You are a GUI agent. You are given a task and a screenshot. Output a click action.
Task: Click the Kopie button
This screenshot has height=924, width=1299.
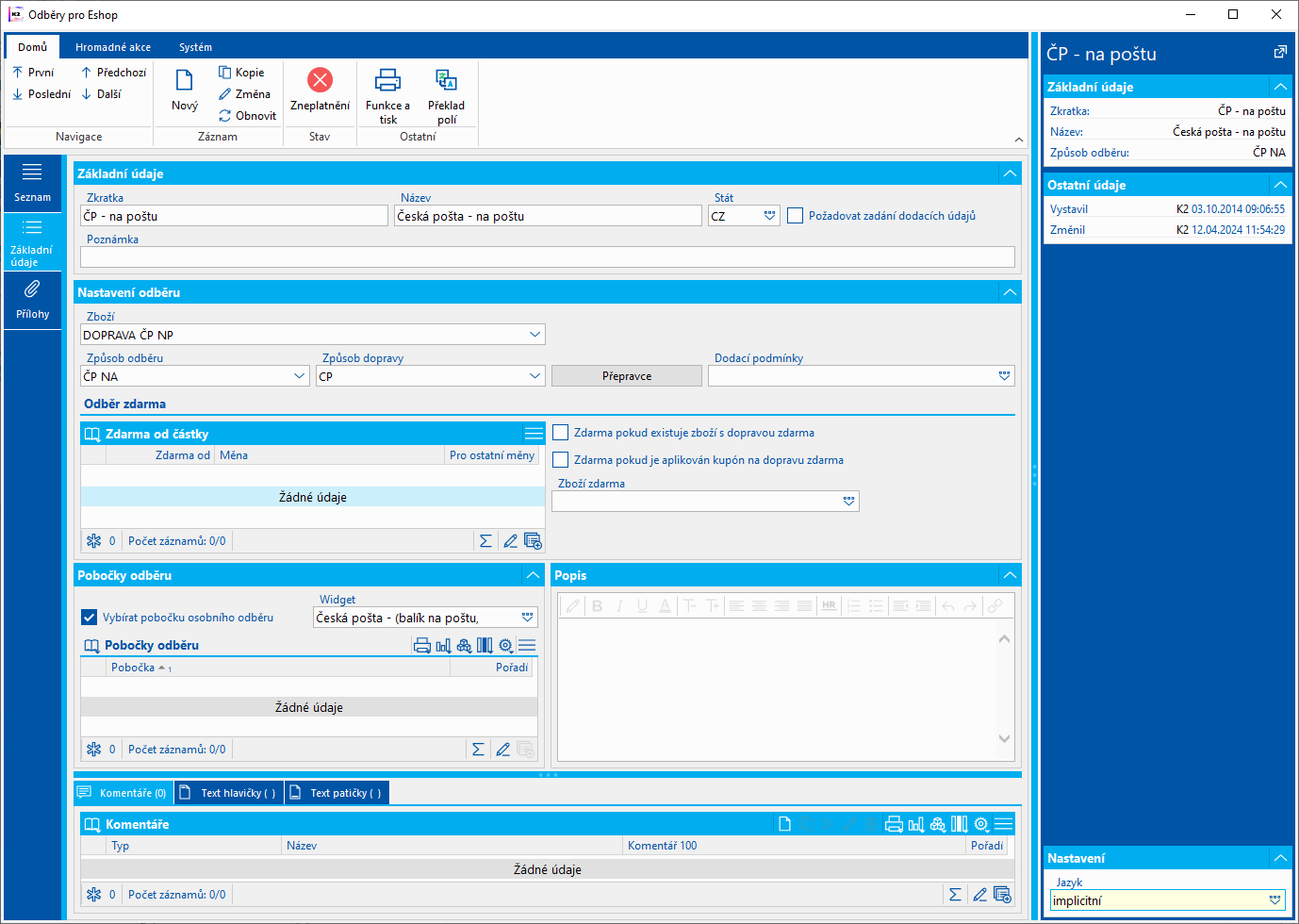tap(241, 73)
